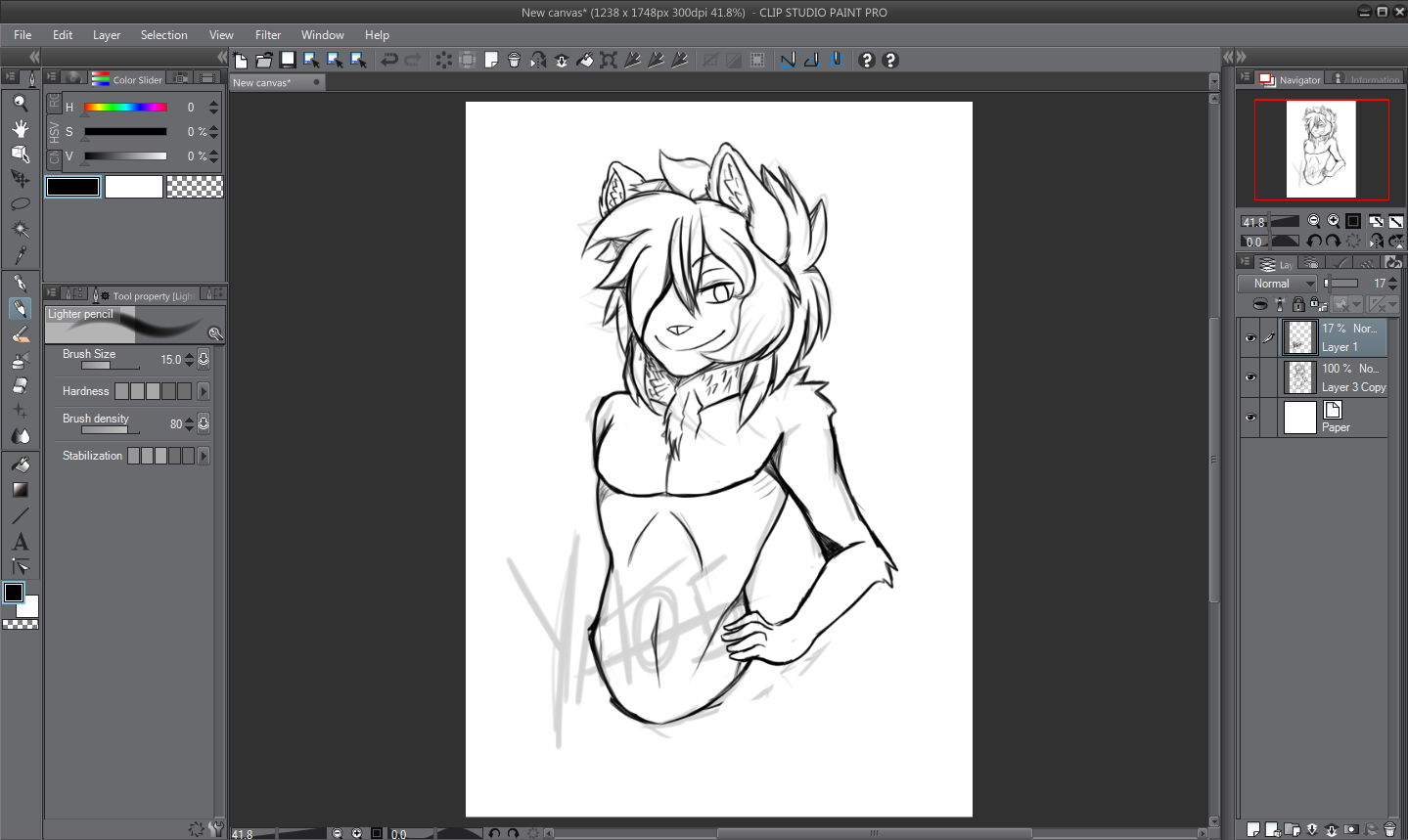Open the layer mask options dropdown

1346,304
